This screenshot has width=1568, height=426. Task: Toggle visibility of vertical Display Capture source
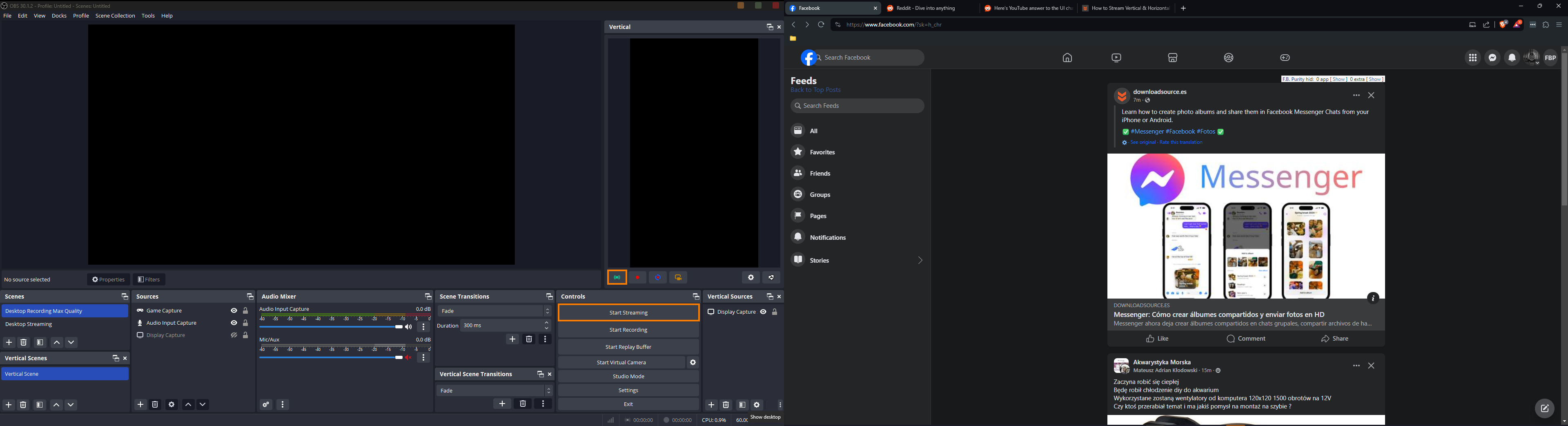click(763, 312)
